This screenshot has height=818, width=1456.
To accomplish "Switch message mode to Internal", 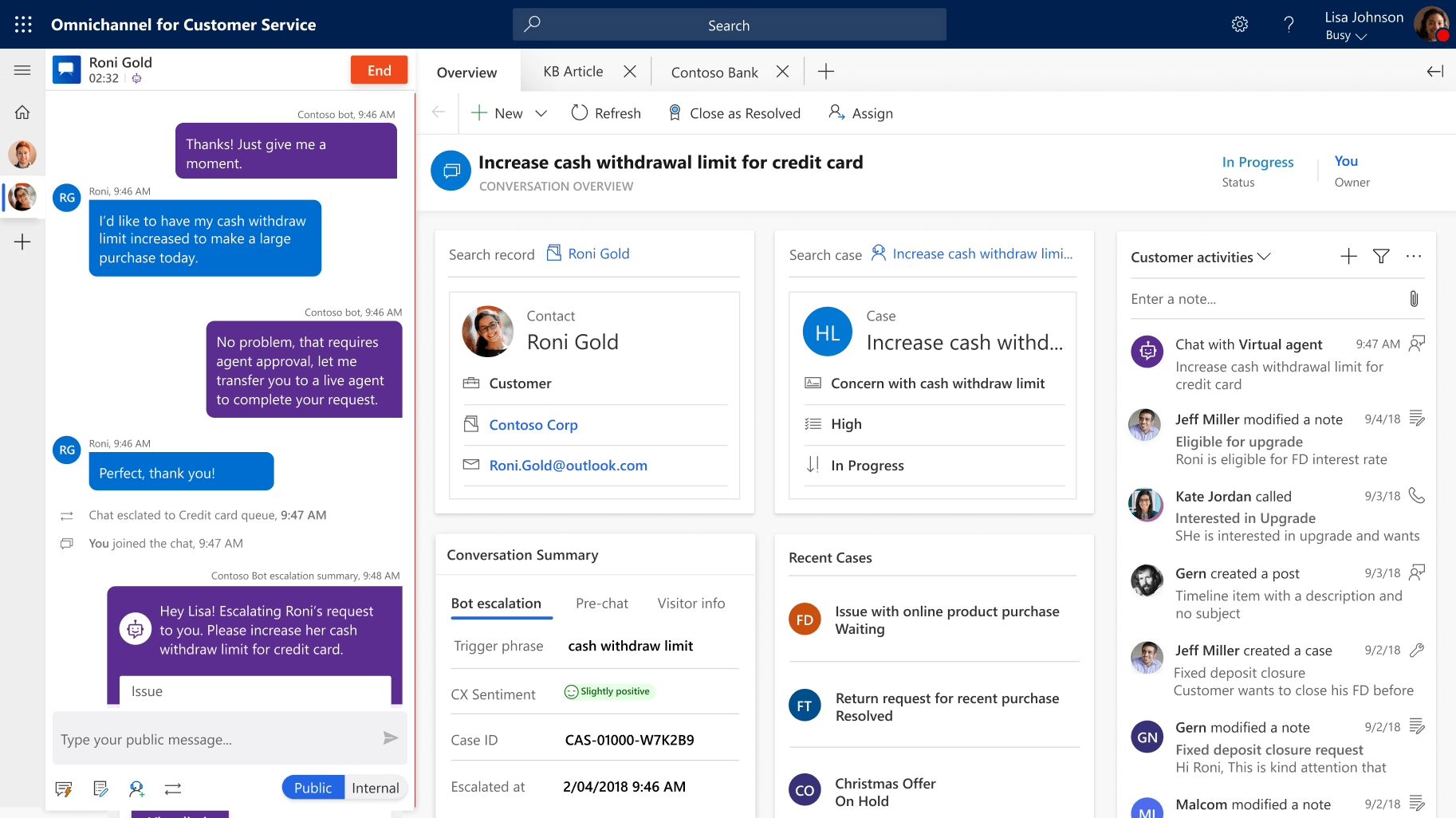I will [x=375, y=787].
